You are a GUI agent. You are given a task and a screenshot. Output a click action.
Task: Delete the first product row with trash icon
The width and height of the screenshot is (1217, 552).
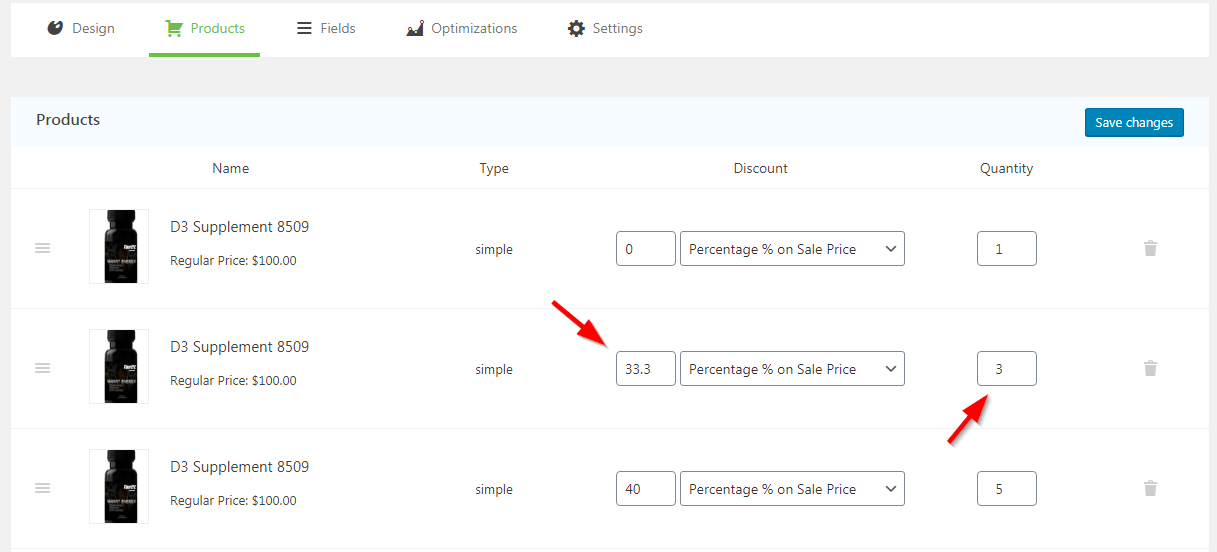(x=1150, y=248)
